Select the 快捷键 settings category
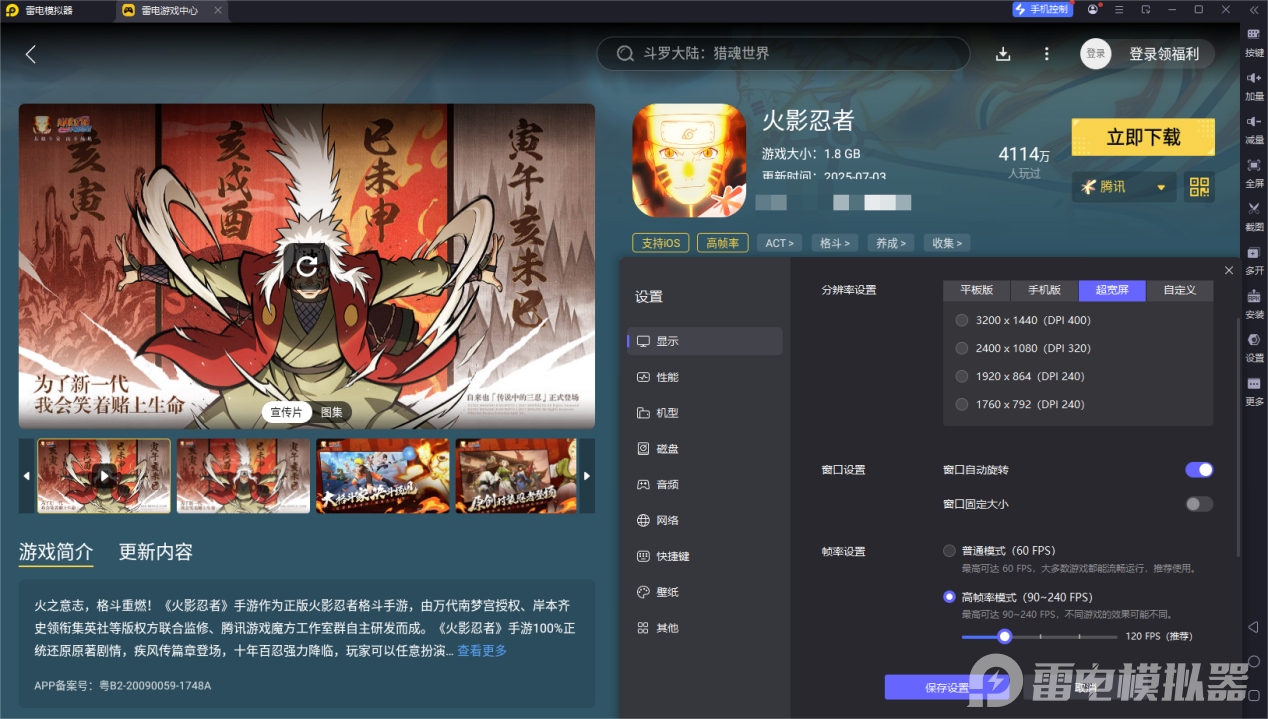Image resolution: width=1268 pixels, height=719 pixels. [705, 556]
